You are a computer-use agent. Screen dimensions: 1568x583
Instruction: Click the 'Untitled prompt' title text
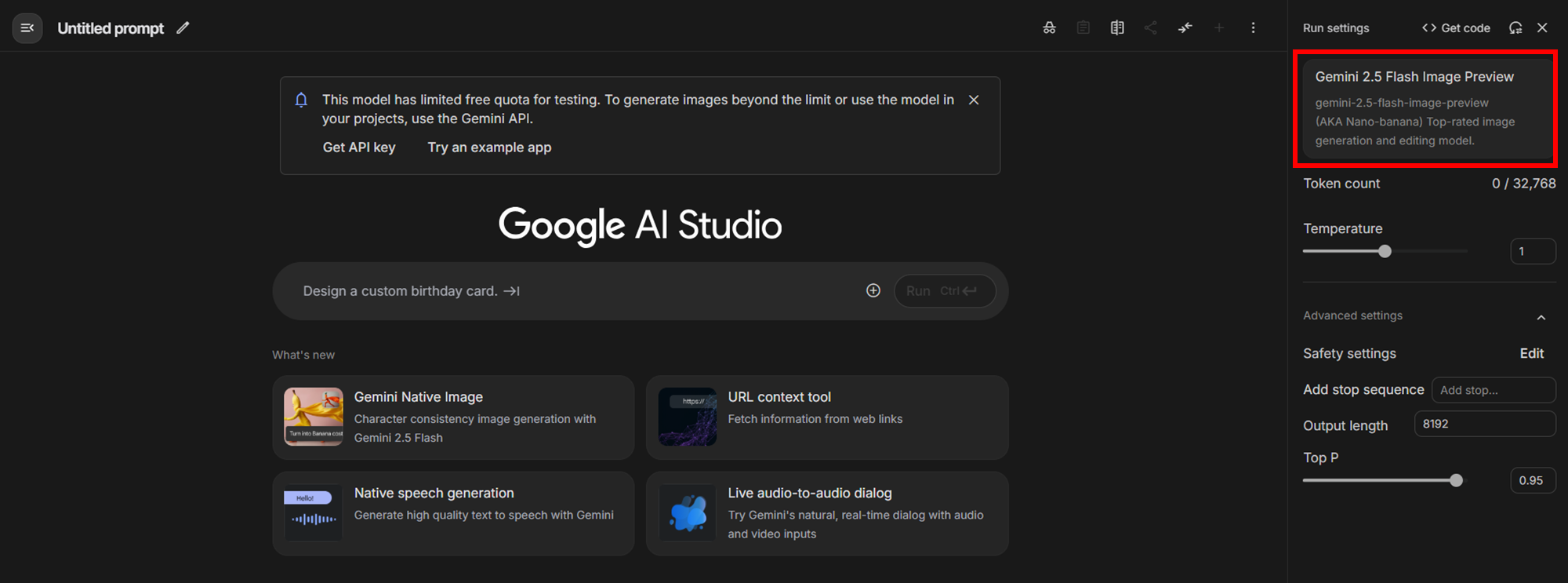[x=111, y=28]
